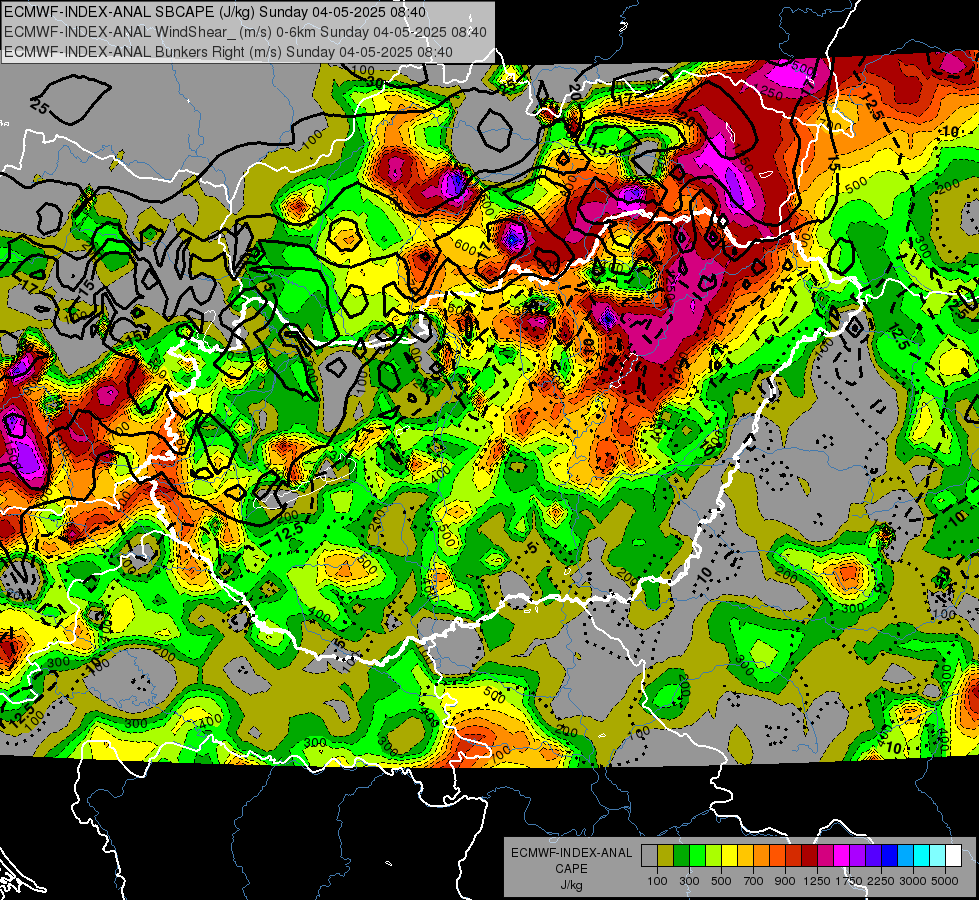The width and height of the screenshot is (979, 900).
Task: Click the 3000 legend scale value
Action: click(913, 881)
